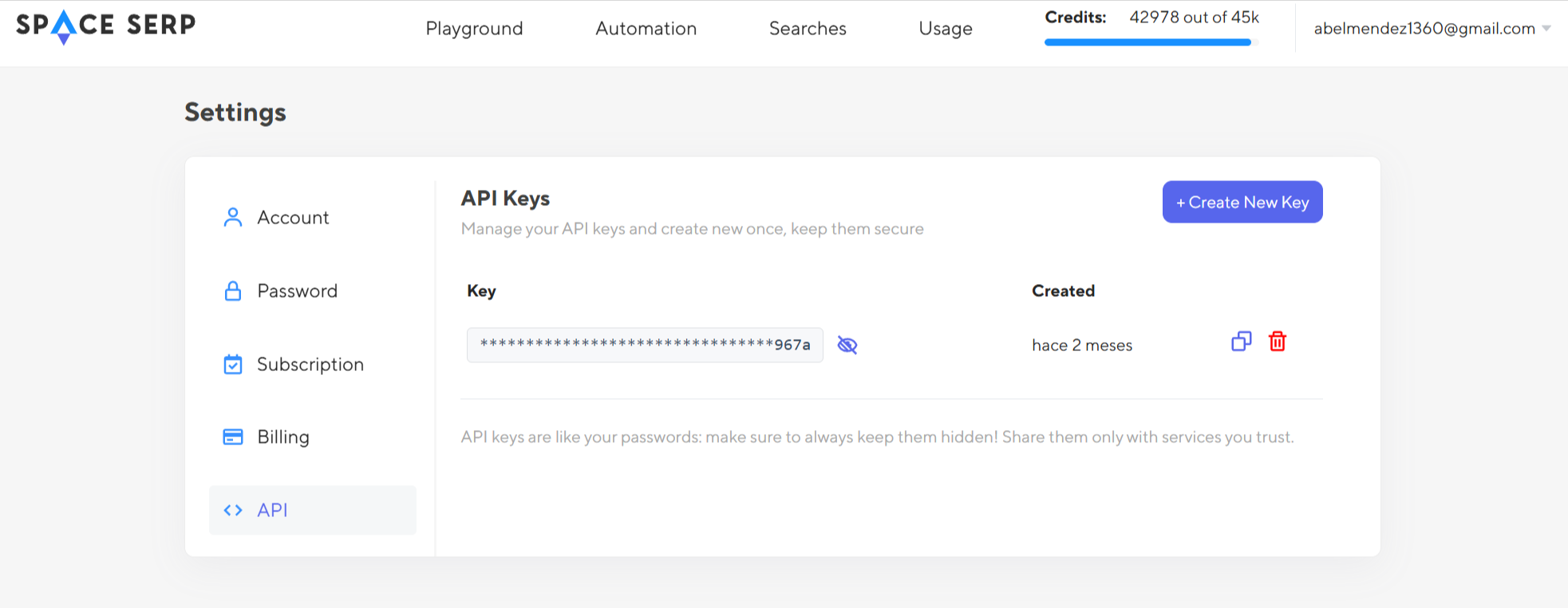Expand the caret arrow beside the account email
The width and height of the screenshot is (1568, 608).
click(1546, 29)
